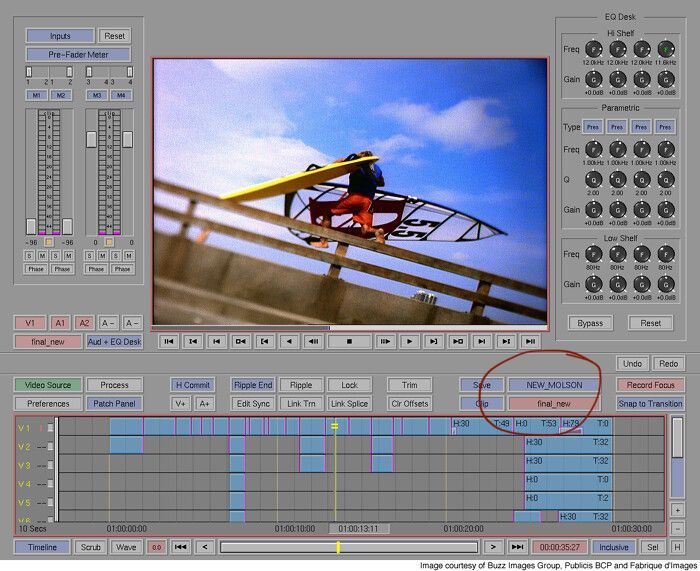Open the Ripple End option box
Viewport: 700px width, 571px height.
point(253,385)
